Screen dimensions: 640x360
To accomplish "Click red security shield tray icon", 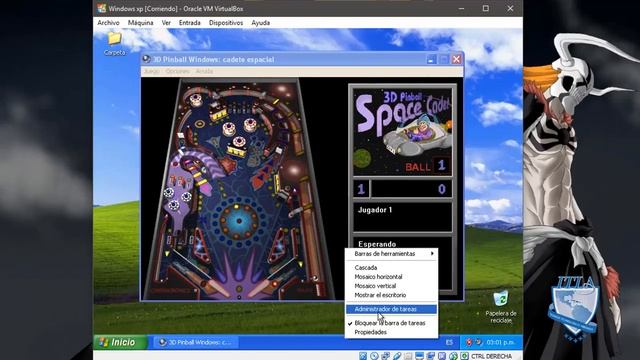I will click(469, 342).
